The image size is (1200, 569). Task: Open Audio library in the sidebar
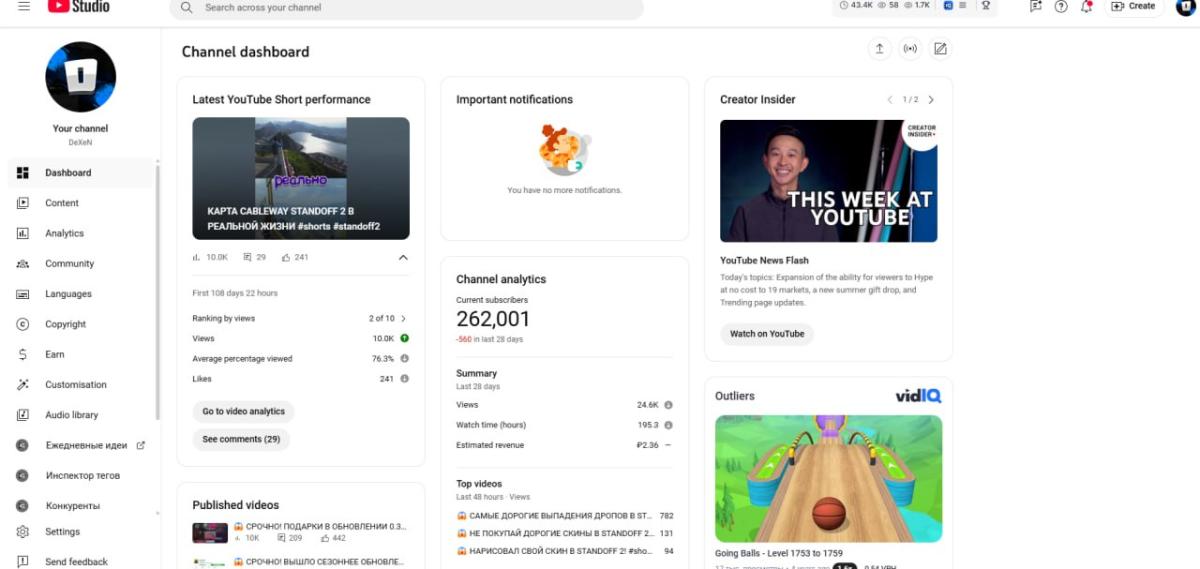point(81,415)
